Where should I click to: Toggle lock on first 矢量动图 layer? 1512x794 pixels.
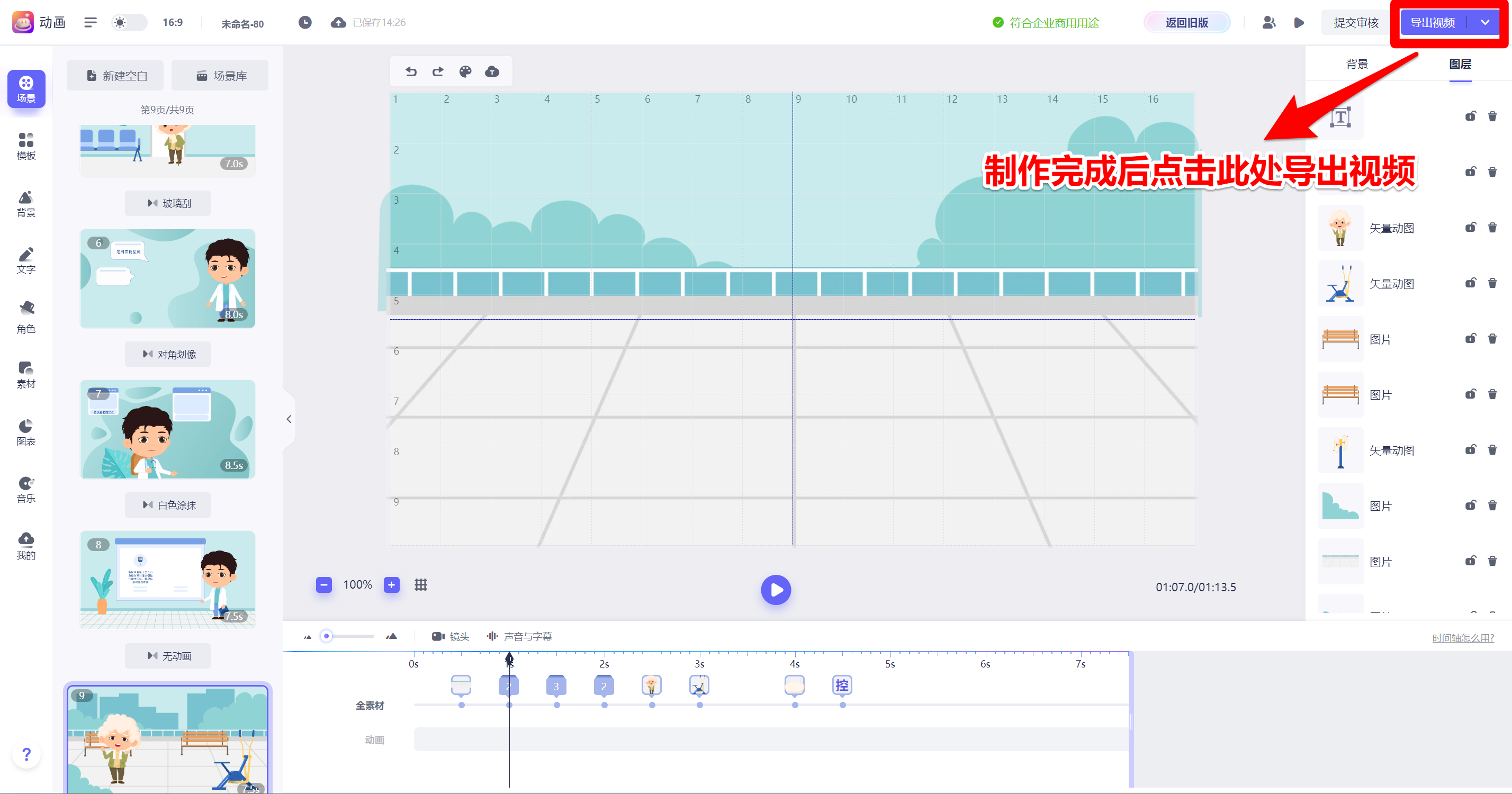[1470, 227]
